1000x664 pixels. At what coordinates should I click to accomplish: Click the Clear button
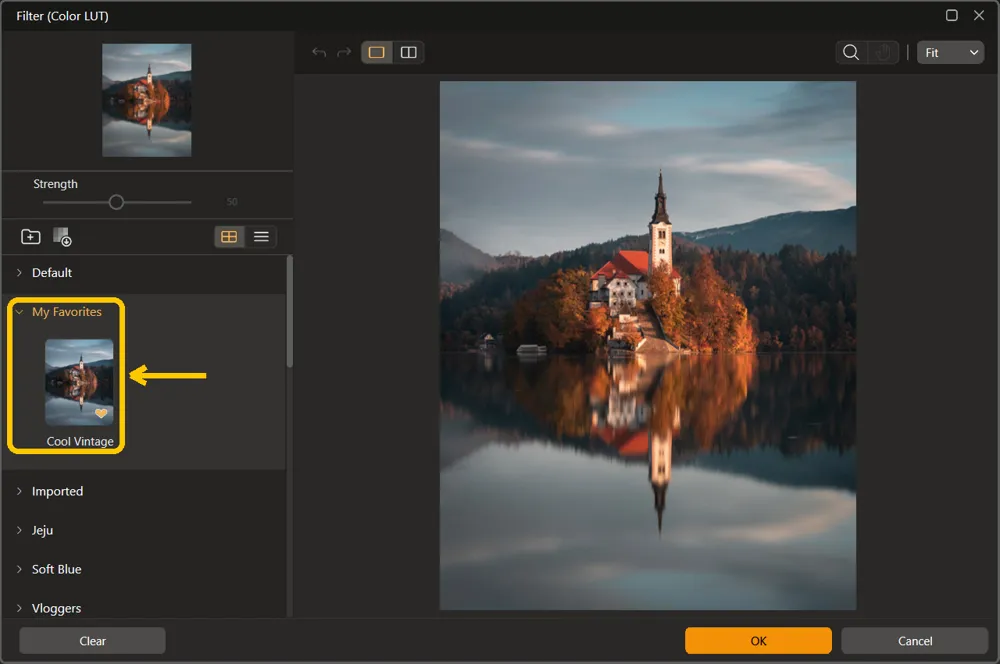coord(92,641)
